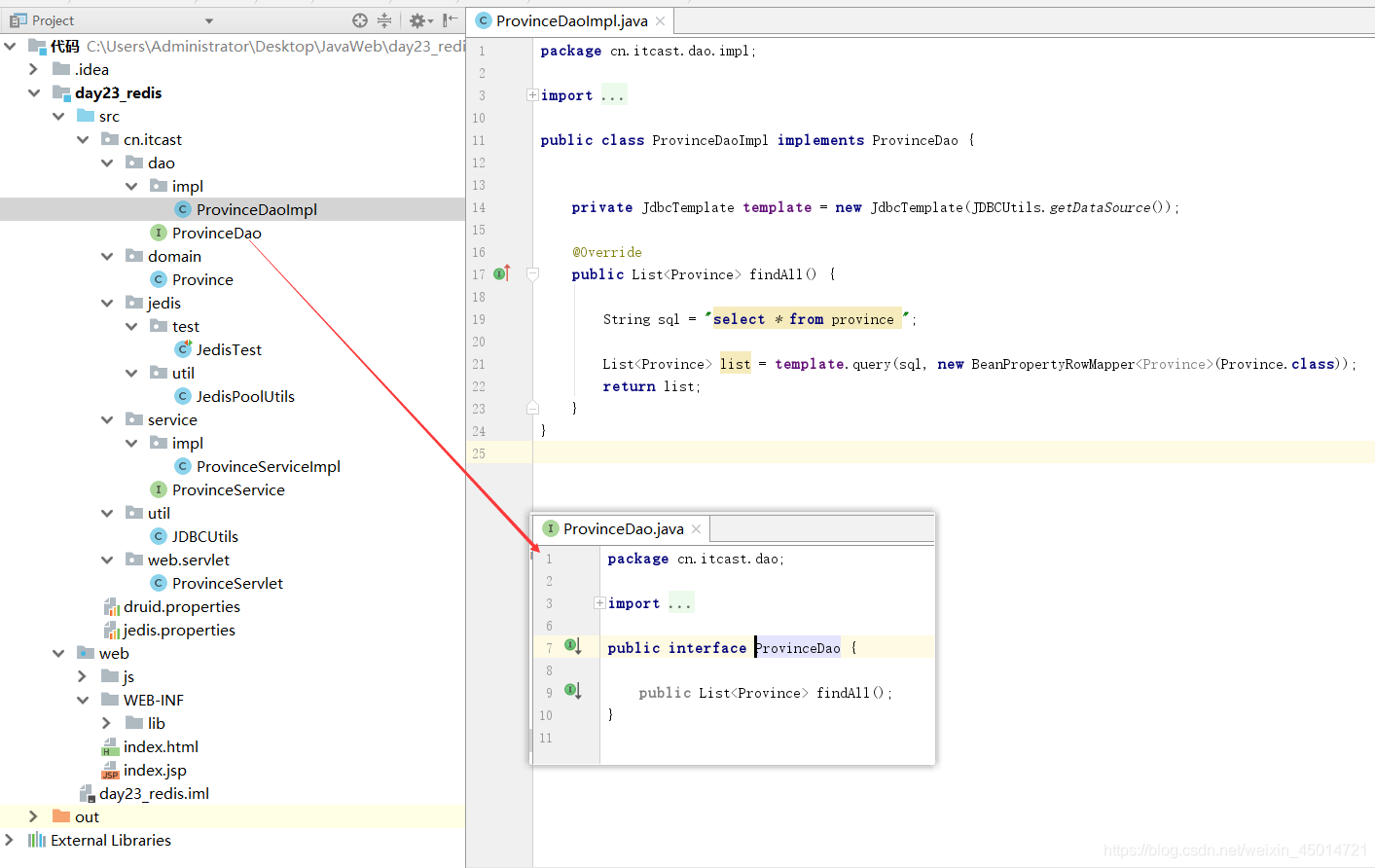Click line number 14 in the gutter
1375x868 pixels.
[x=479, y=207]
